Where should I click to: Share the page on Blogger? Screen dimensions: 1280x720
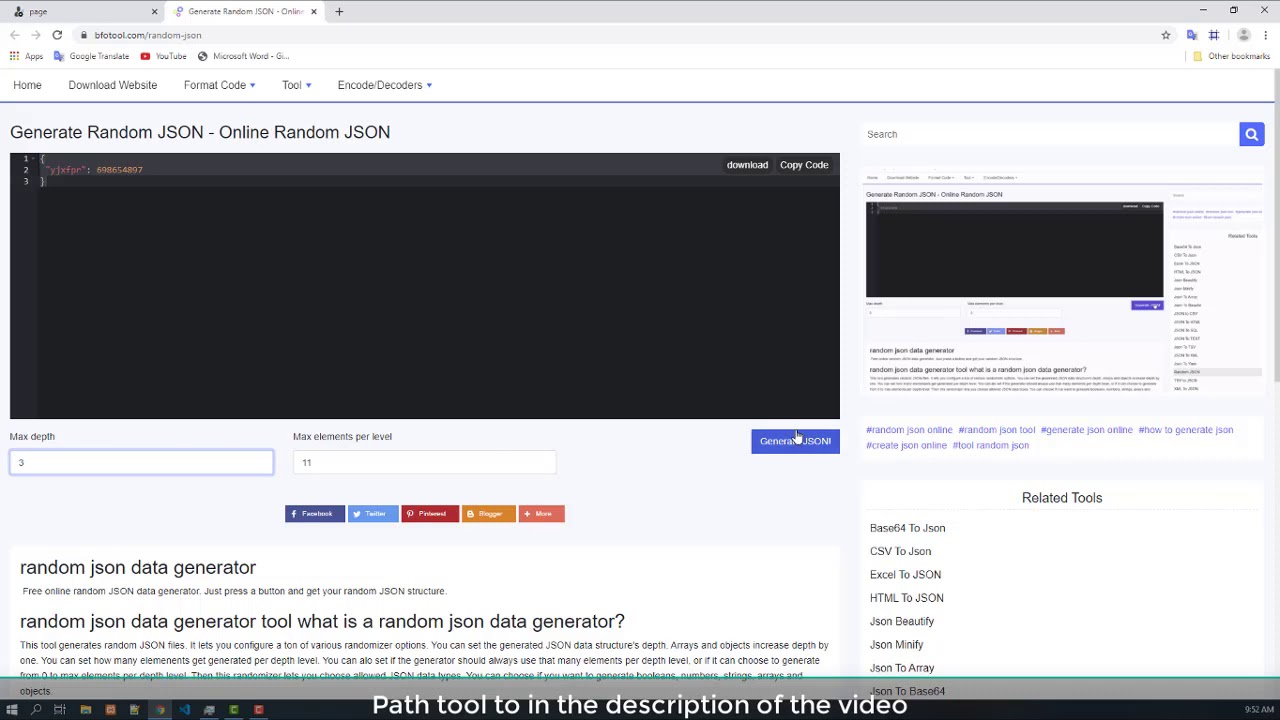(x=488, y=514)
